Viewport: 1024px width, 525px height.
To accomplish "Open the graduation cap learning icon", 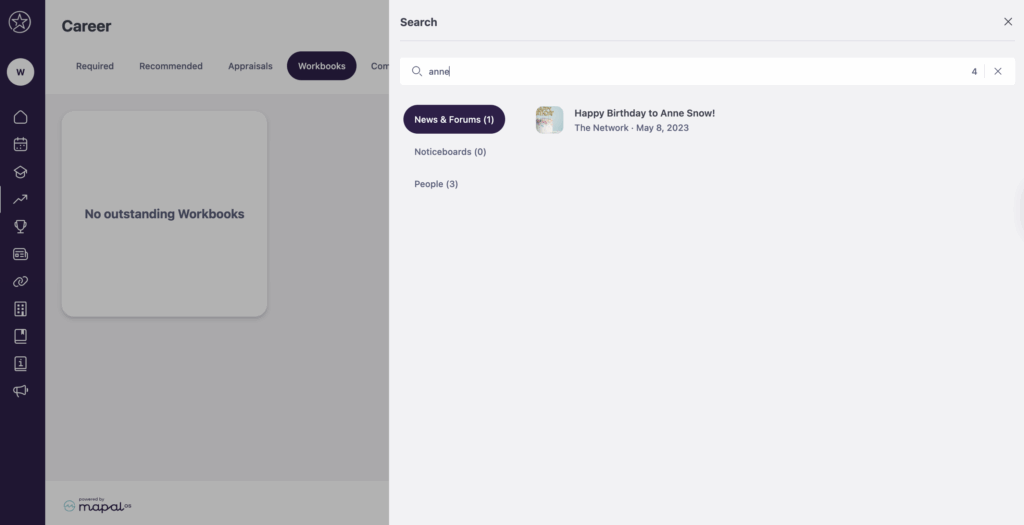I will click(20, 172).
